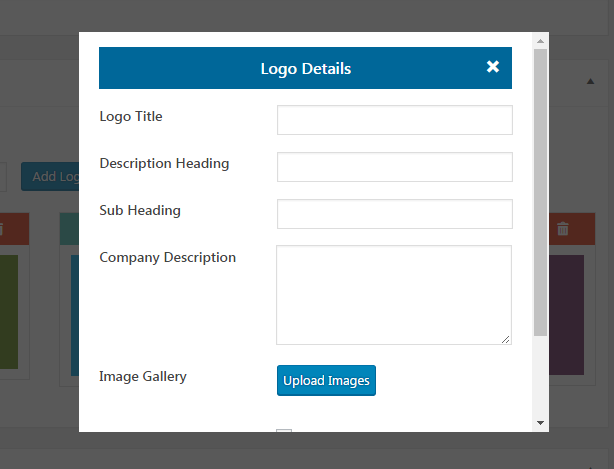
Task: Click the Logo Details header title
Action: [306, 69]
